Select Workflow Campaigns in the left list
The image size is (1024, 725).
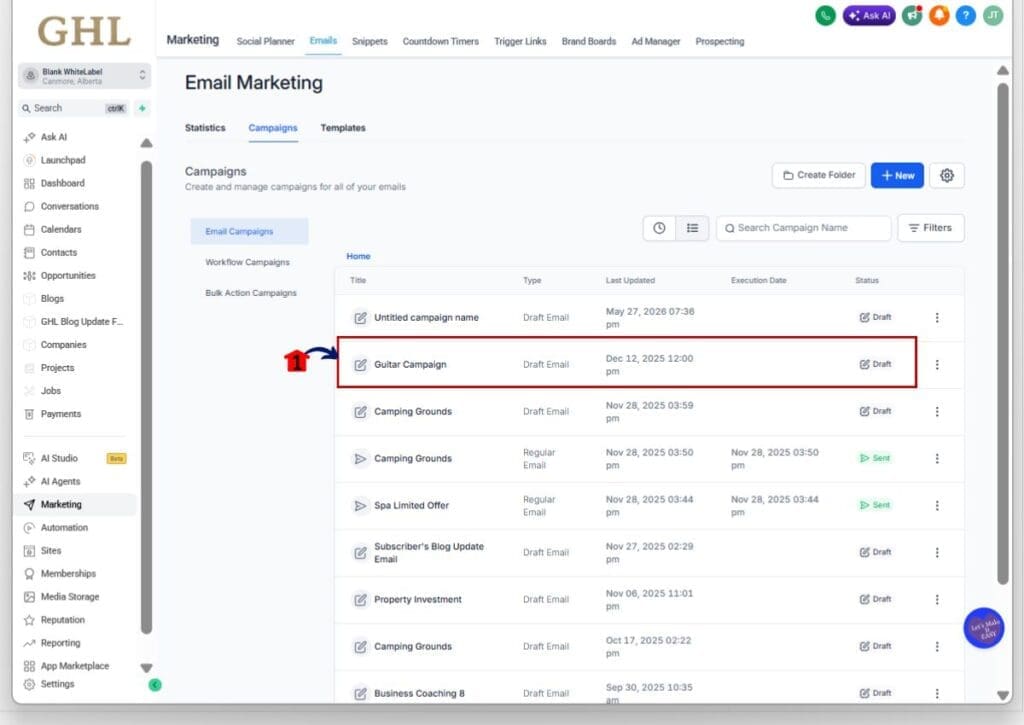pos(248,263)
